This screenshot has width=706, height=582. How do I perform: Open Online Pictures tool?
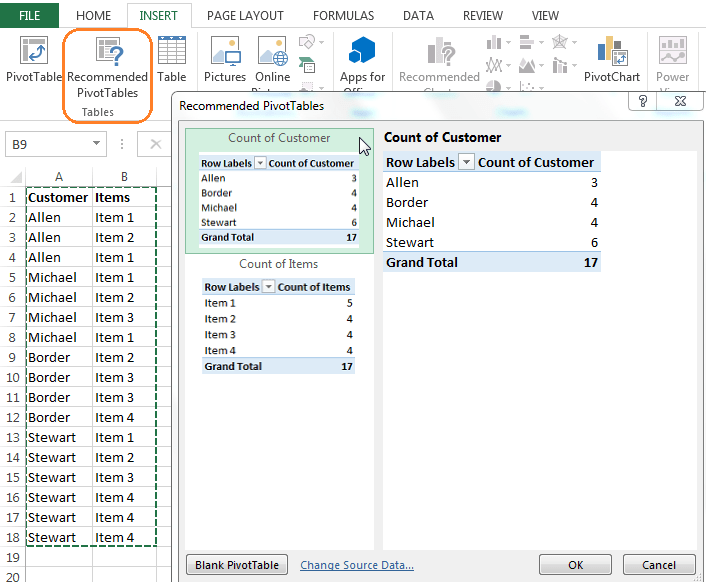[x=272, y=50]
